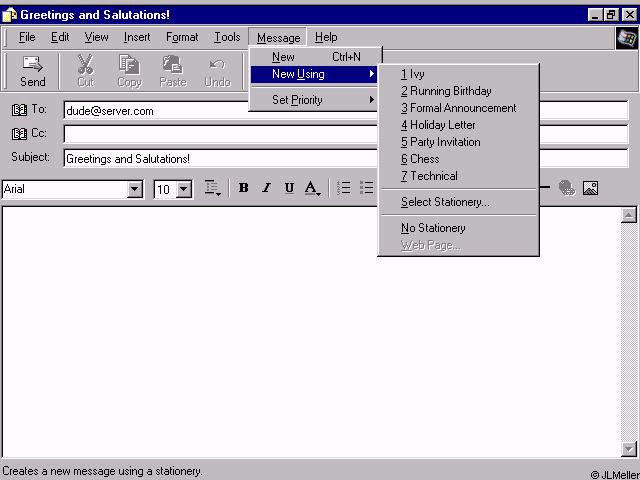640x480 pixels.
Task: Click the body scrollbar down arrow
Action: tap(629, 449)
